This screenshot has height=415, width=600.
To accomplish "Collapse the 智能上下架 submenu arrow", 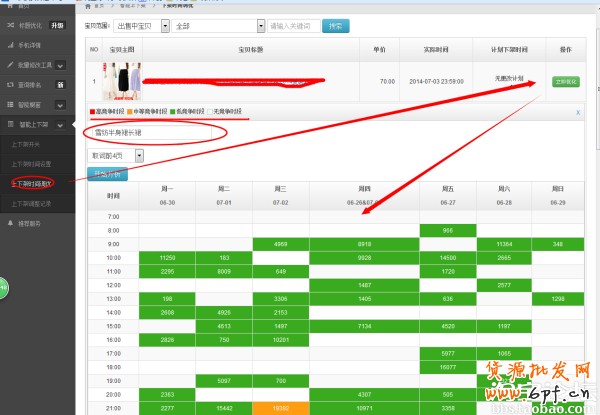I will [x=60, y=125].
